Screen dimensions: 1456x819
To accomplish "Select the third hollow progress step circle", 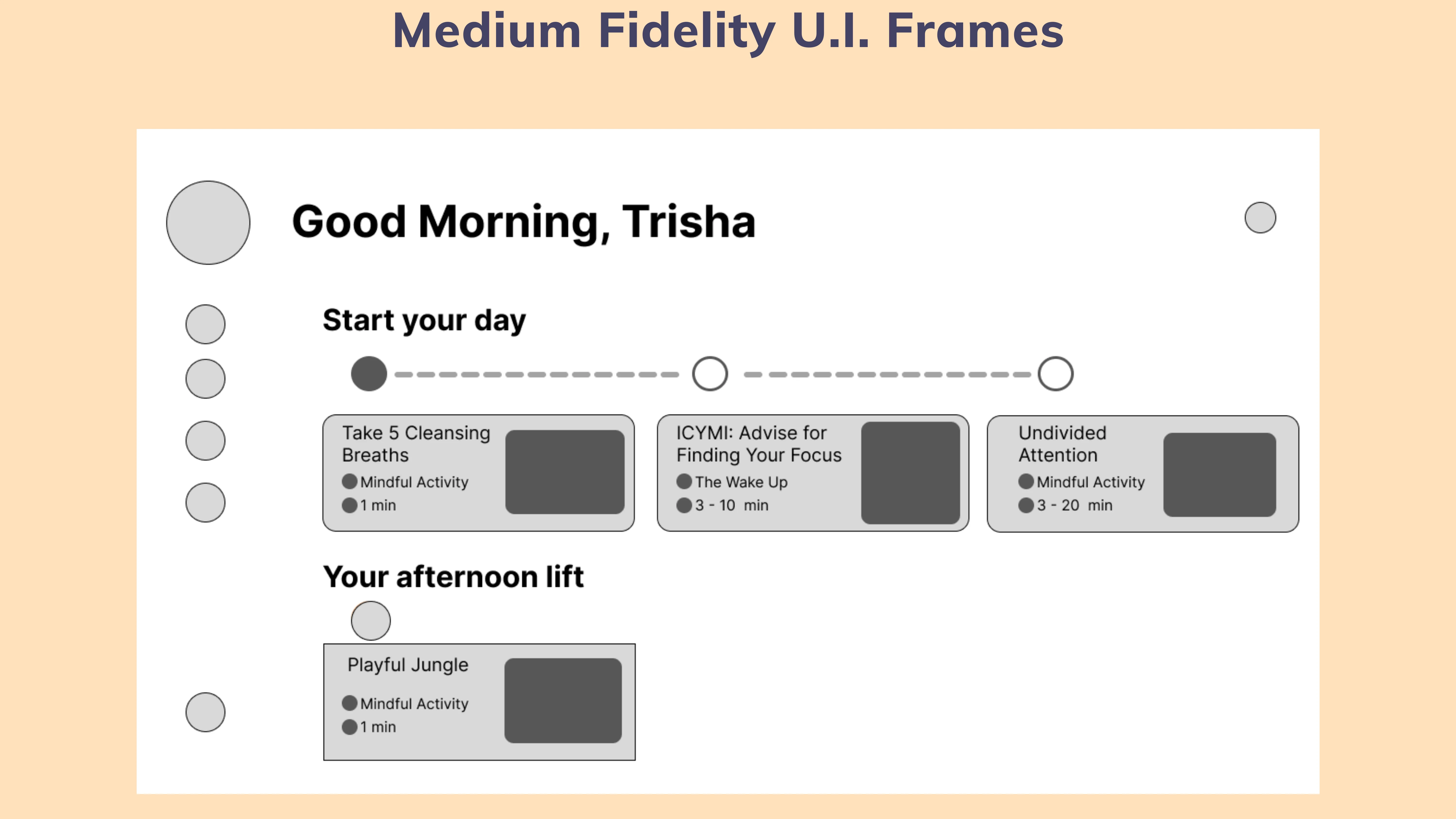I will [1055, 374].
